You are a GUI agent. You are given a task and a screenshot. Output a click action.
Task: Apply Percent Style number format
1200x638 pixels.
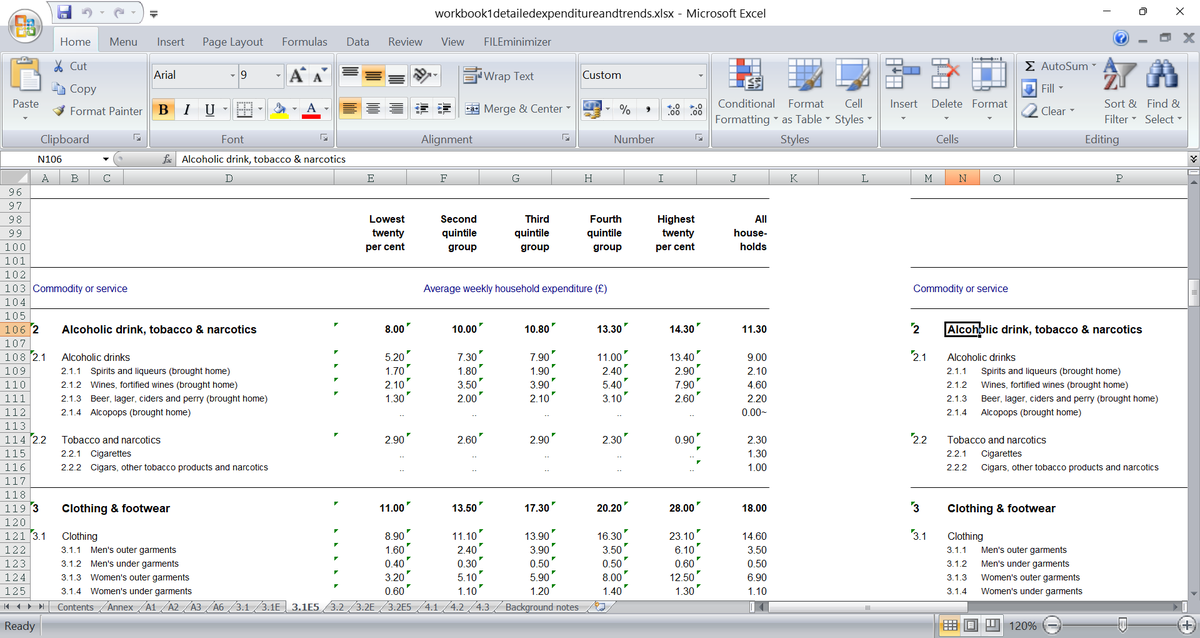(x=625, y=109)
